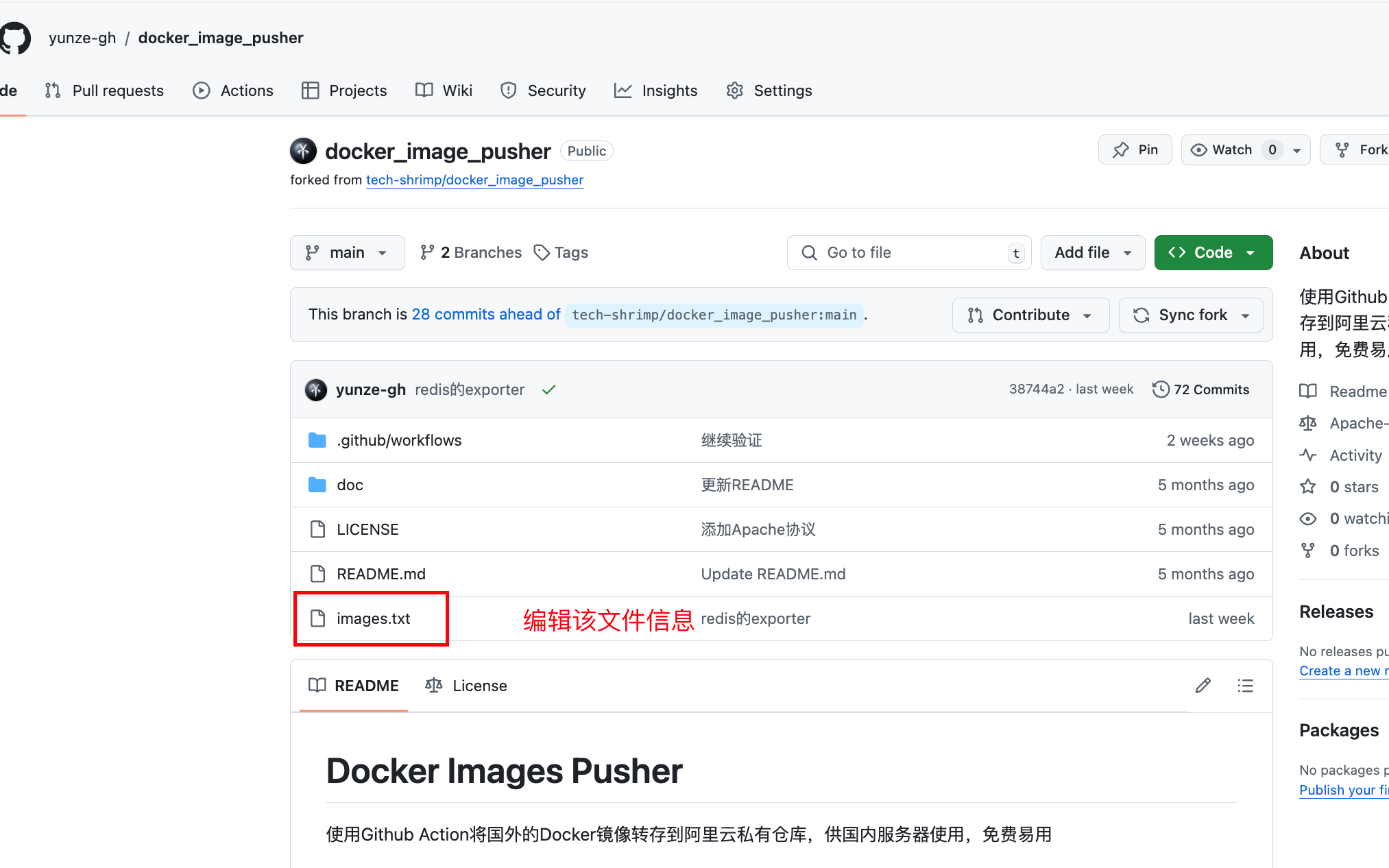The width and height of the screenshot is (1389, 868).
Task: Open the README.md file
Action: (381, 574)
